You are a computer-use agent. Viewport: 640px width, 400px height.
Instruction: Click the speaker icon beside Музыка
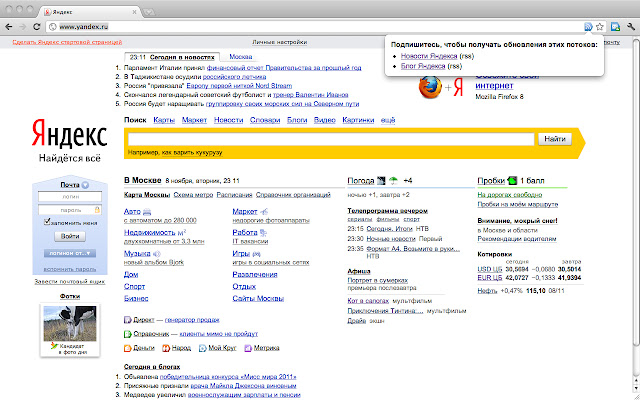point(157,254)
